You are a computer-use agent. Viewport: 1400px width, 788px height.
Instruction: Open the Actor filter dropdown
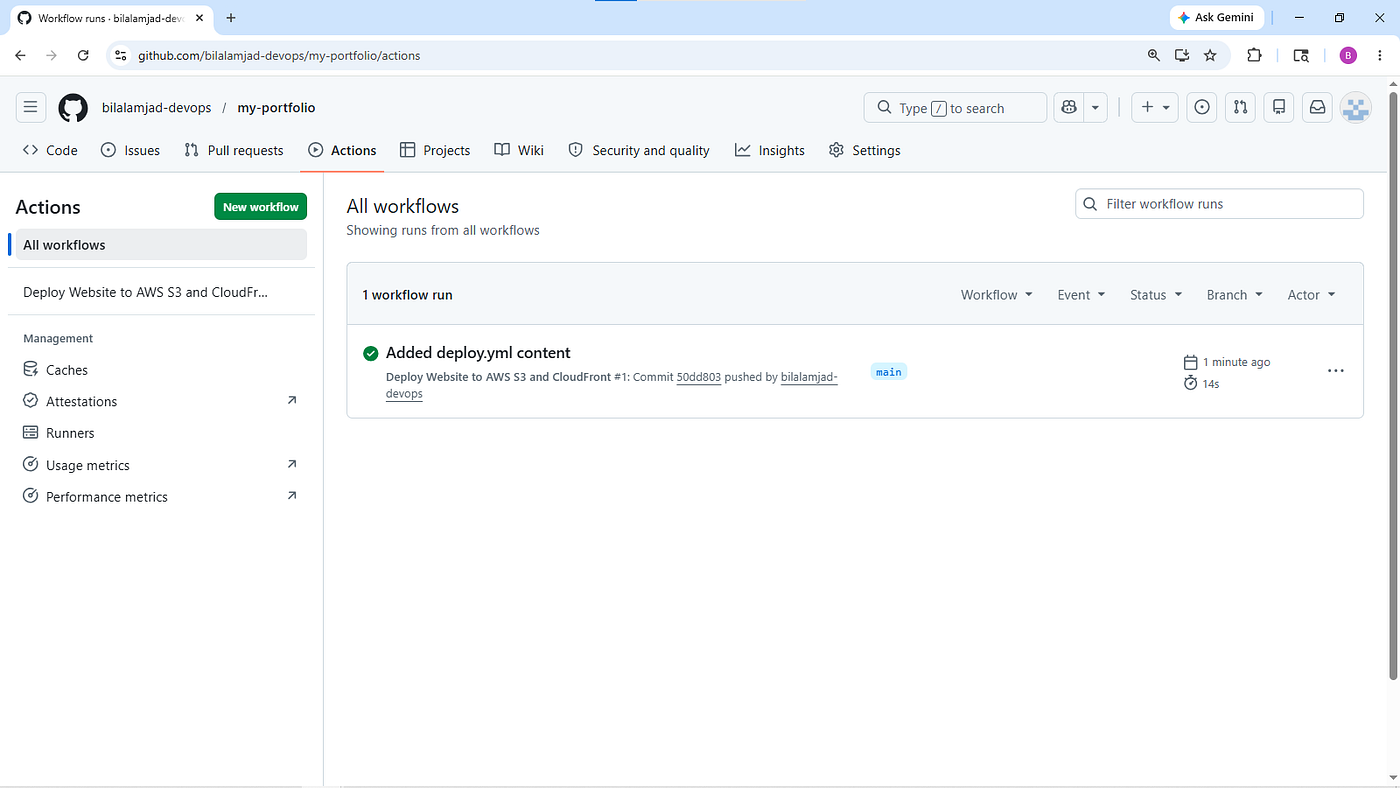click(1311, 295)
